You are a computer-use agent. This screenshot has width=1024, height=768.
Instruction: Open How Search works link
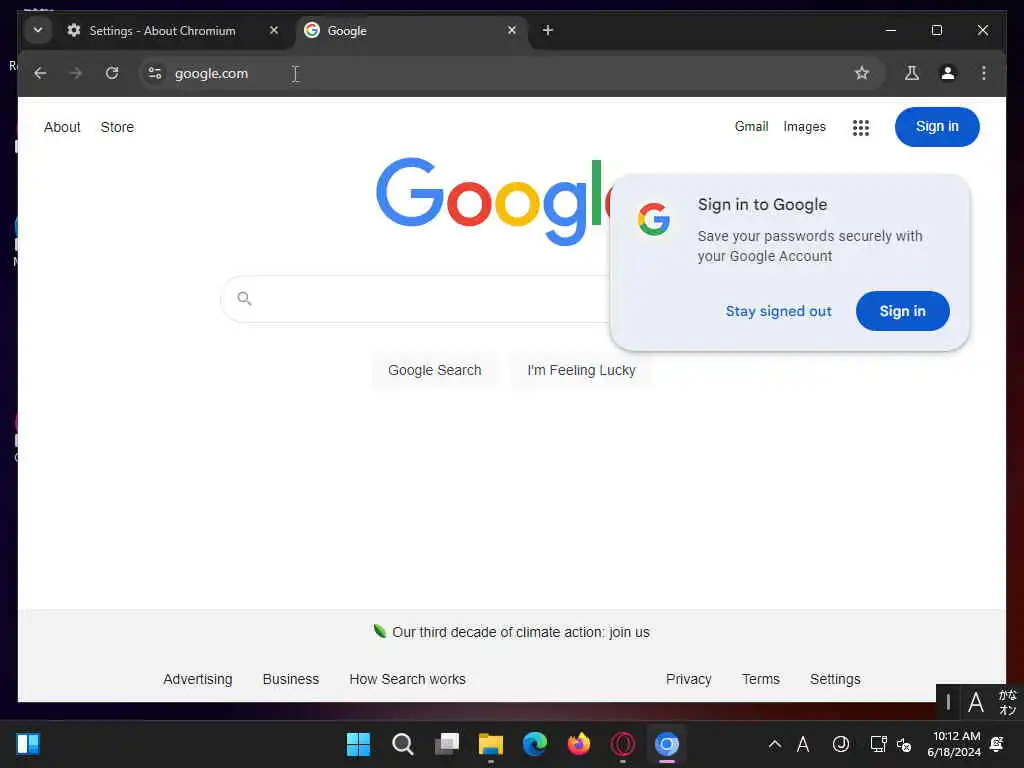pos(408,679)
